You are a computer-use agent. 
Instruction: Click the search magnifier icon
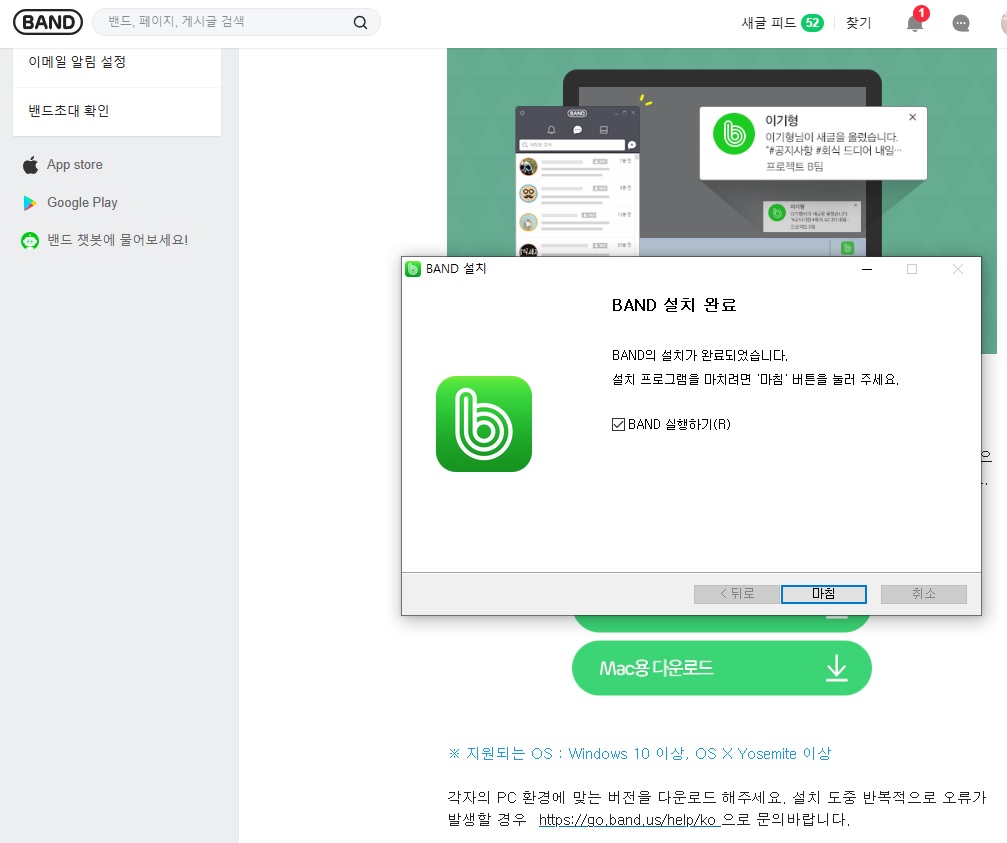(x=360, y=22)
